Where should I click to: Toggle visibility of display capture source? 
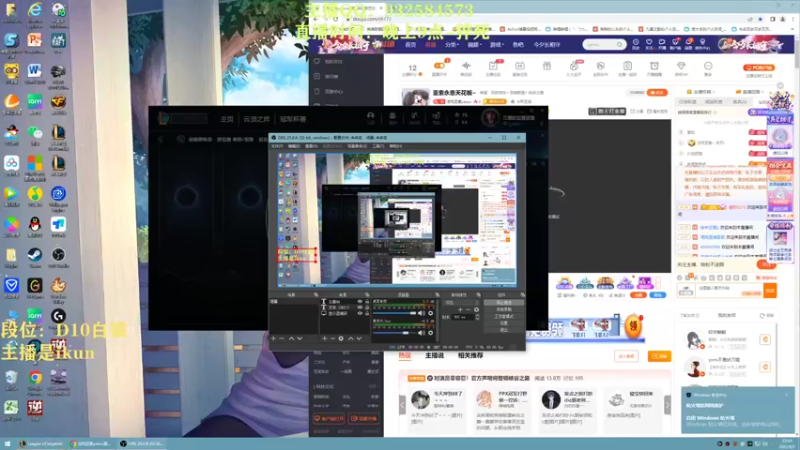click(x=360, y=313)
